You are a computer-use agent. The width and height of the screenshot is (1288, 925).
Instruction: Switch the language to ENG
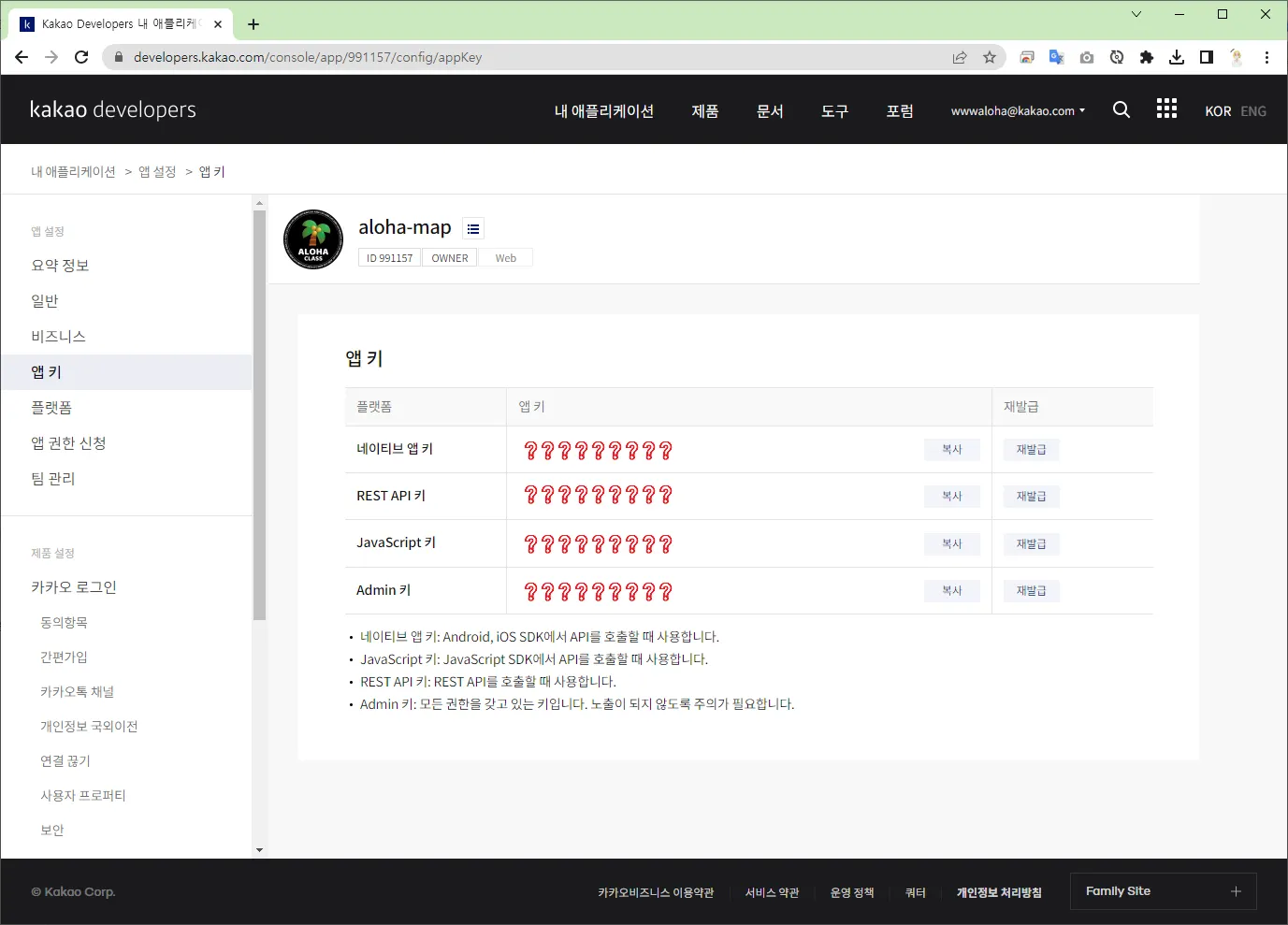pyautogui.click(x=1253, y=111)
